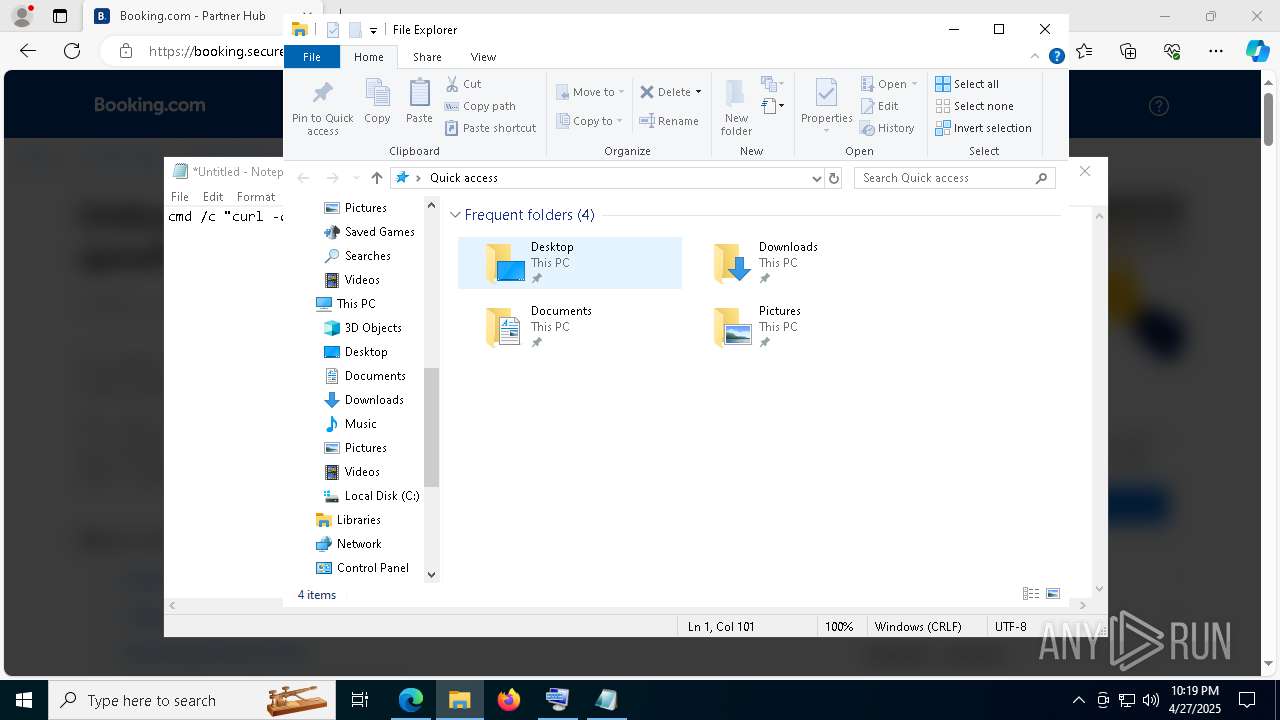Switch to the Home ribbon tab
The height and width of the screenshot is (720, 1280).
[368, 57]
